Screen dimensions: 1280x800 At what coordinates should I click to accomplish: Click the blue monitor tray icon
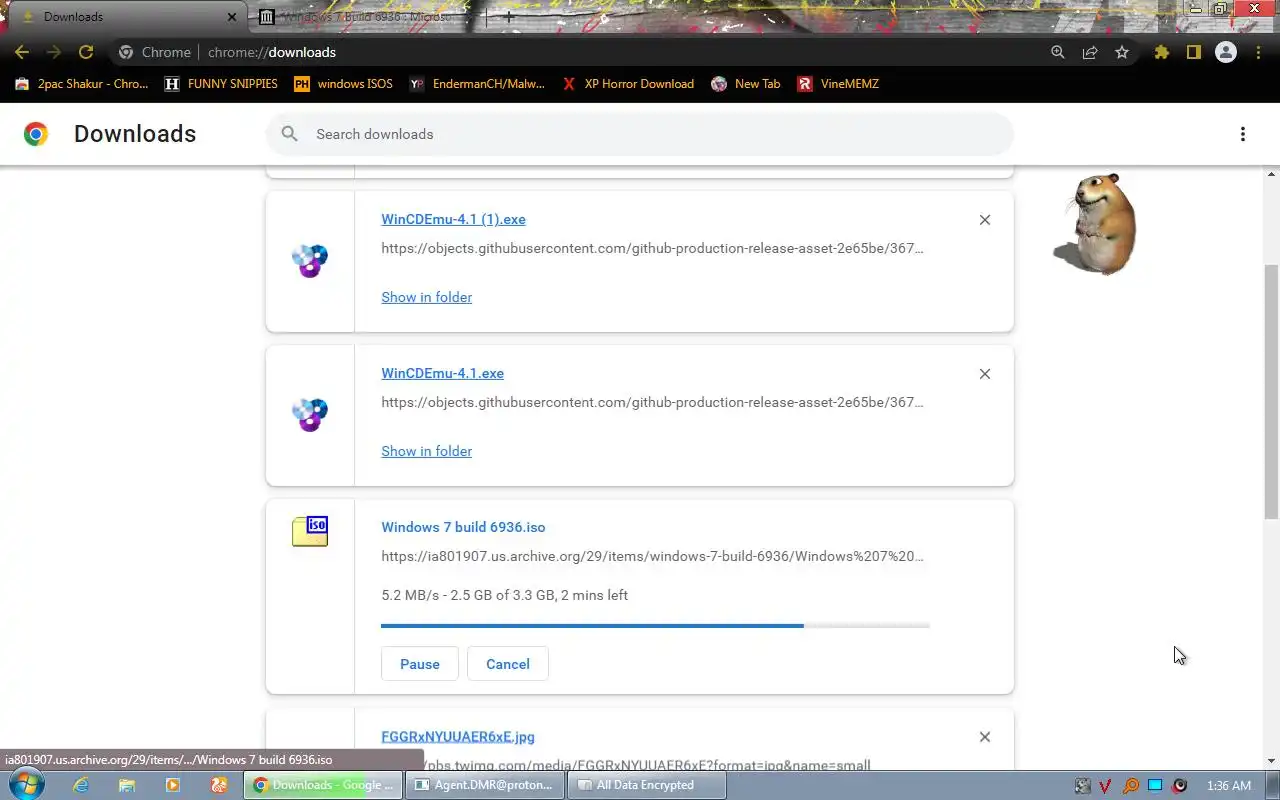pyautogui.click(x=1155, y=786)
